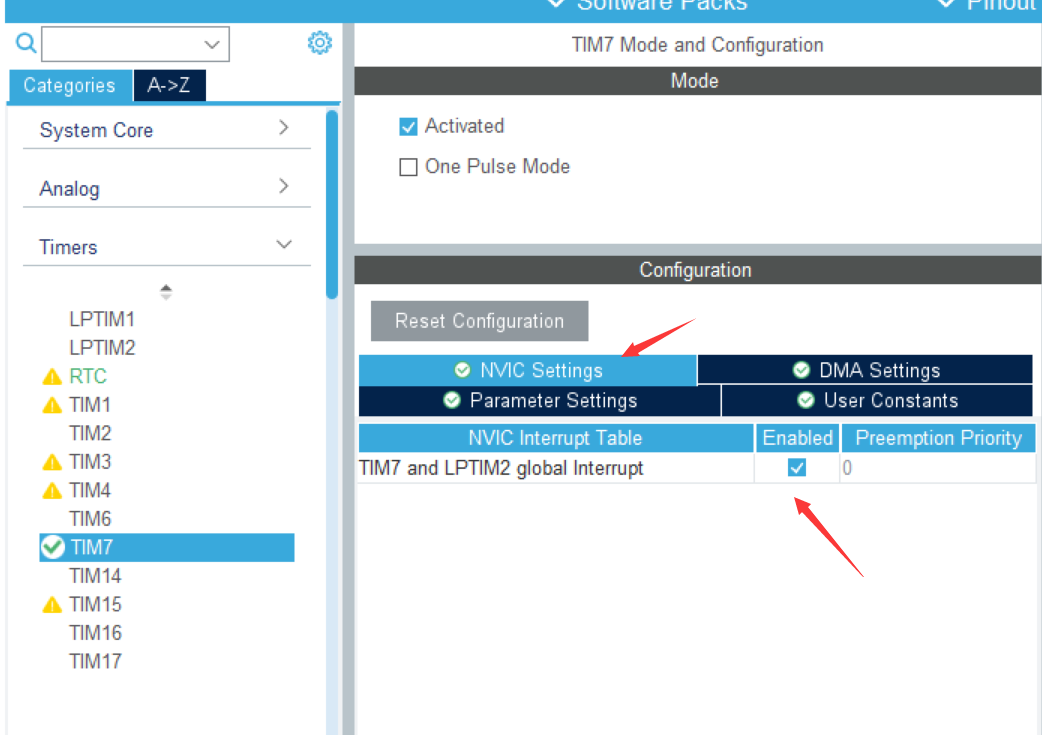This screenshot has height=735, width=1042.
Task: Select LPTIM1 in the Timers list
Action: coord(102,320)
